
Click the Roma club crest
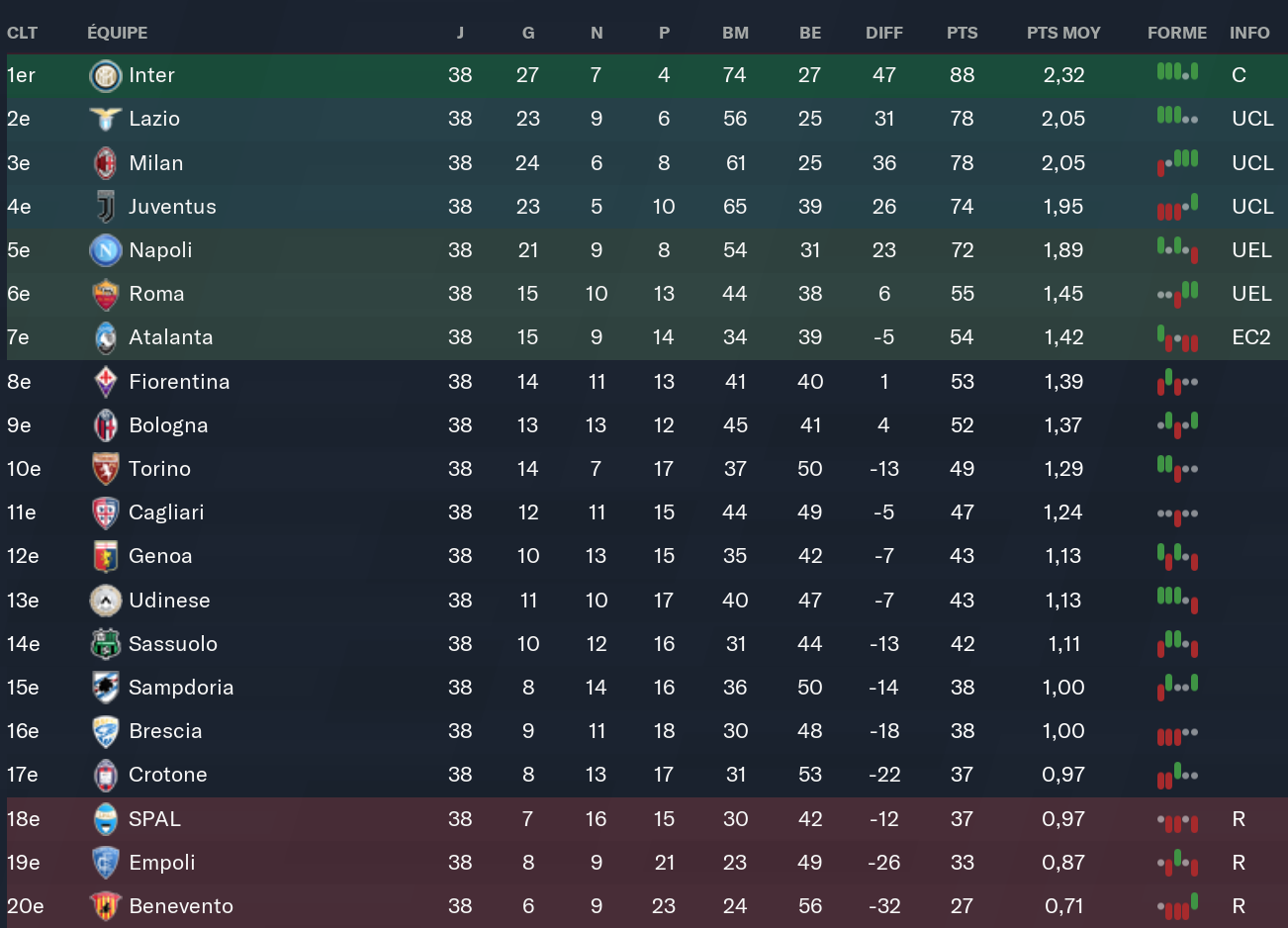(105, 294)
